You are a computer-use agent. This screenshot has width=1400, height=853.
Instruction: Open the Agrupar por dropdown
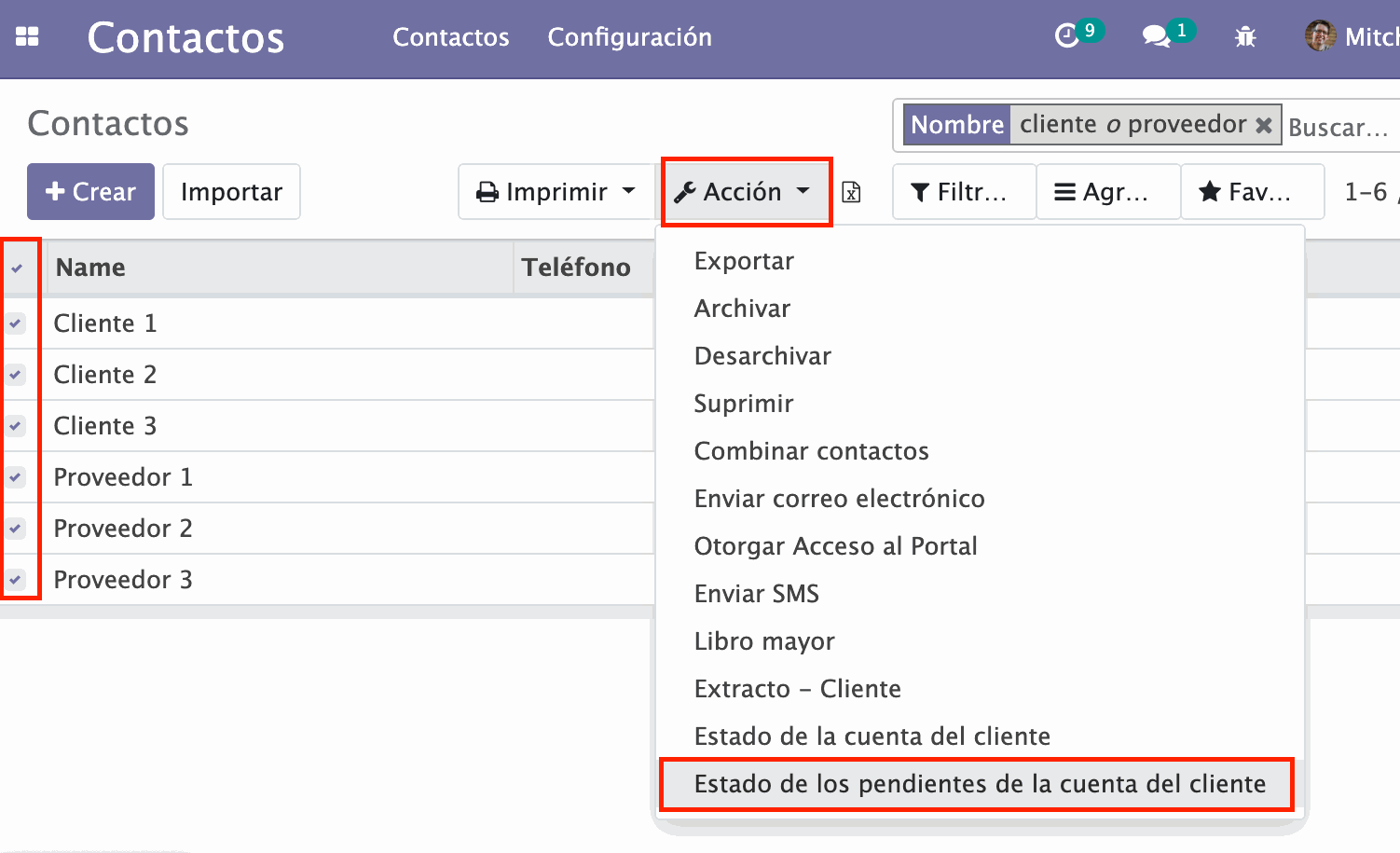click(x=1108, y=192)
